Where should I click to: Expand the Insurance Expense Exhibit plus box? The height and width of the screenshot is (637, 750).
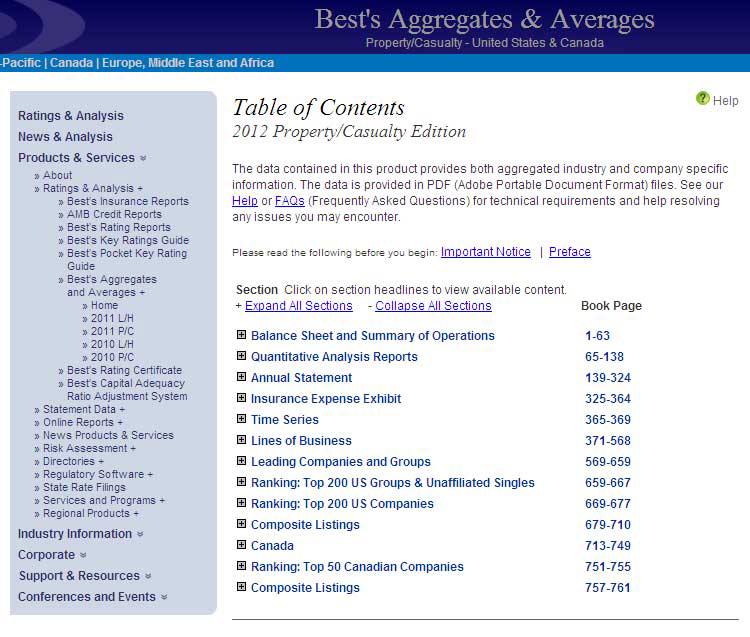pyautogui.click(x=242, y=398)
